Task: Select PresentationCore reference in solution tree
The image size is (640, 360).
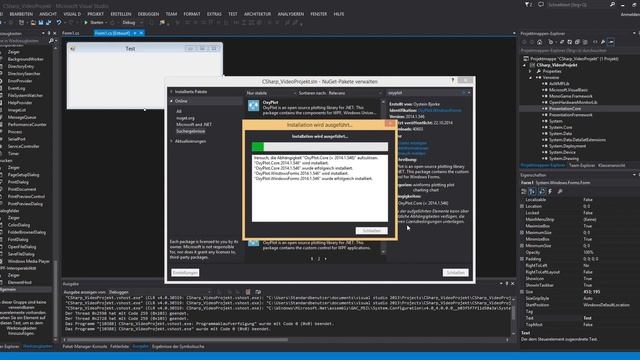Action: pos(565,109)
